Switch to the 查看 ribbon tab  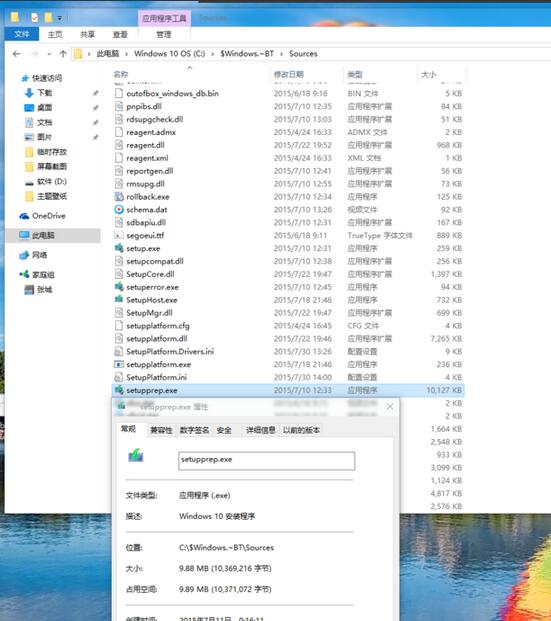pos(120,34)
